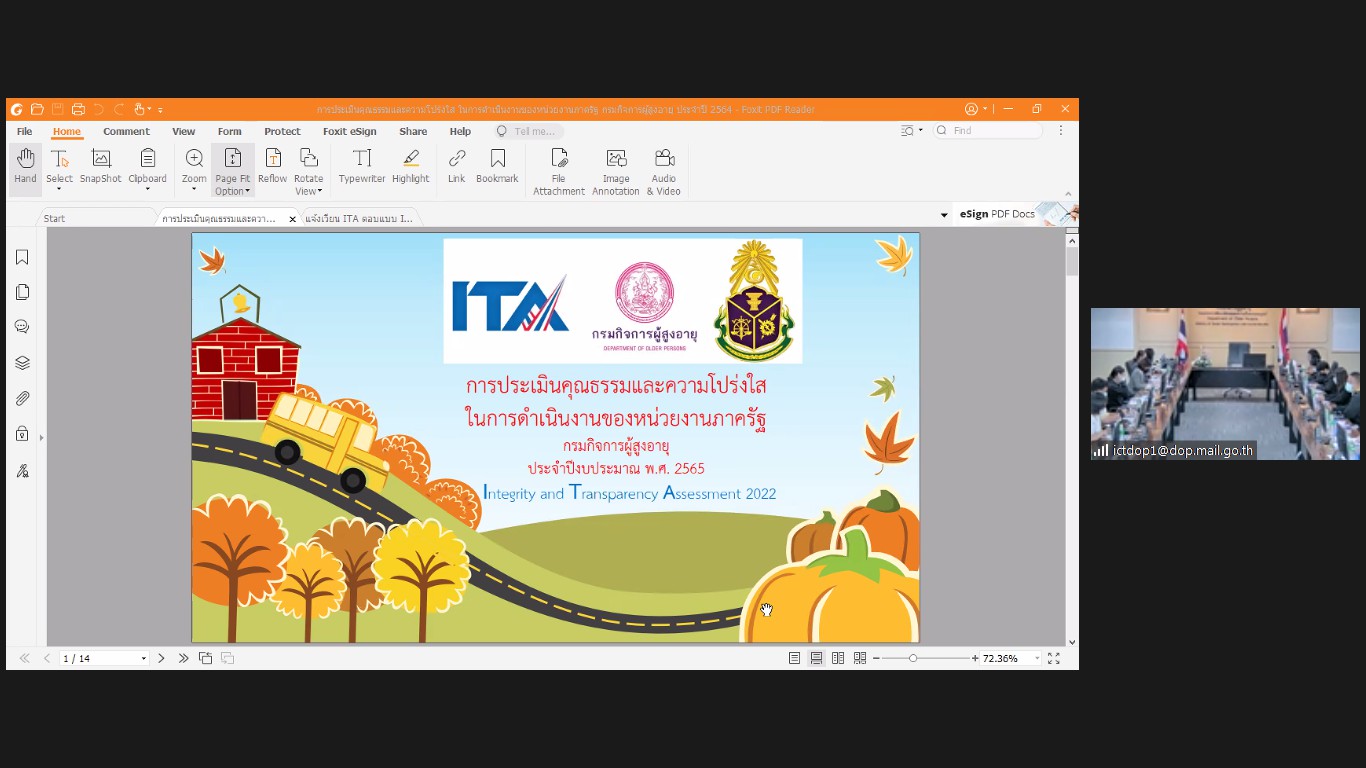Viewport: 1366px width, 768px height.
Task: Expand the Zoom dropdown in ribbon
Action: click(x=194, y=188)
